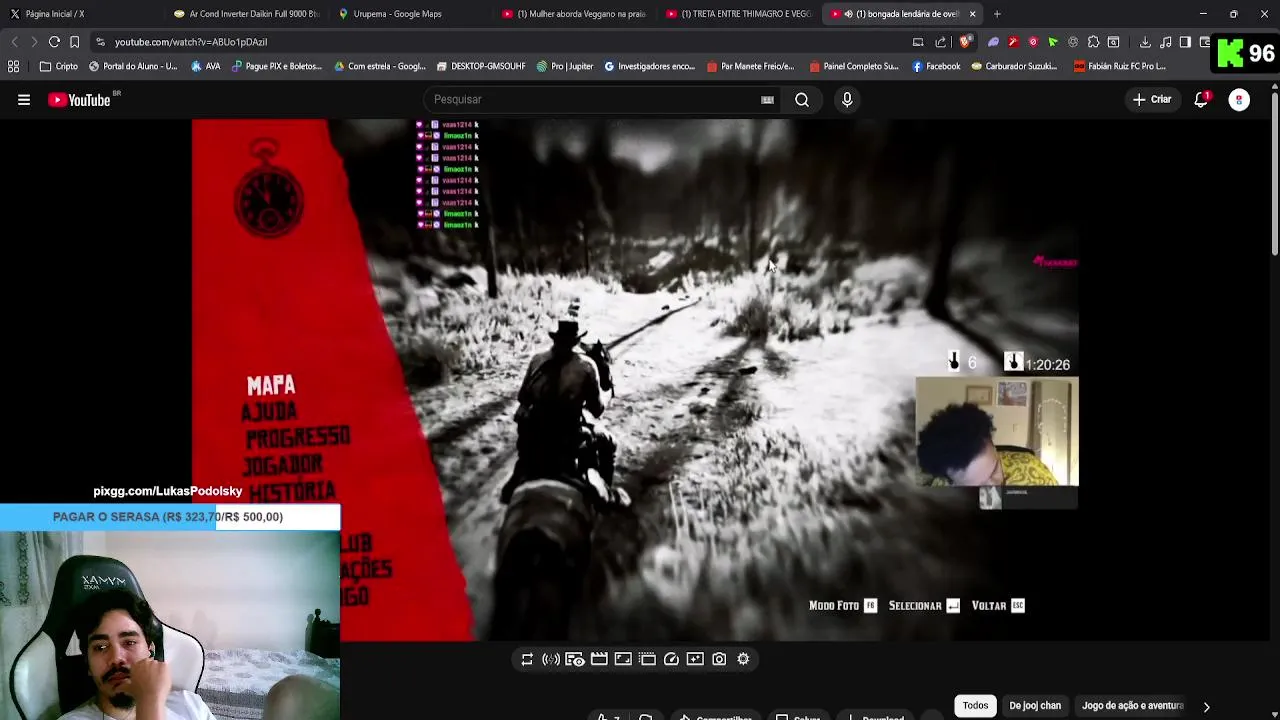Open Carburador Suzuki bookmark
The image size is (1280, 720).
[x=1015, y=66]
